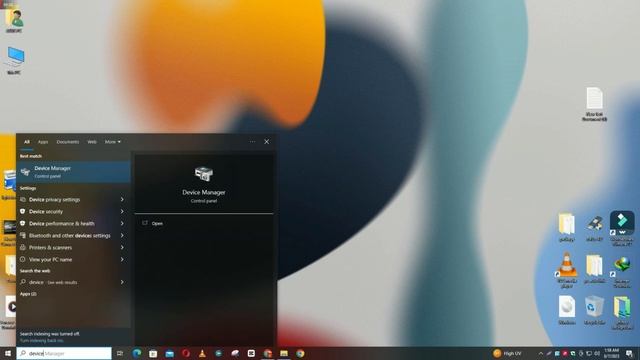Expand Bluetooth and other devices arrow
The height and width of the screenshot is (360, 640).
(122, 236)
